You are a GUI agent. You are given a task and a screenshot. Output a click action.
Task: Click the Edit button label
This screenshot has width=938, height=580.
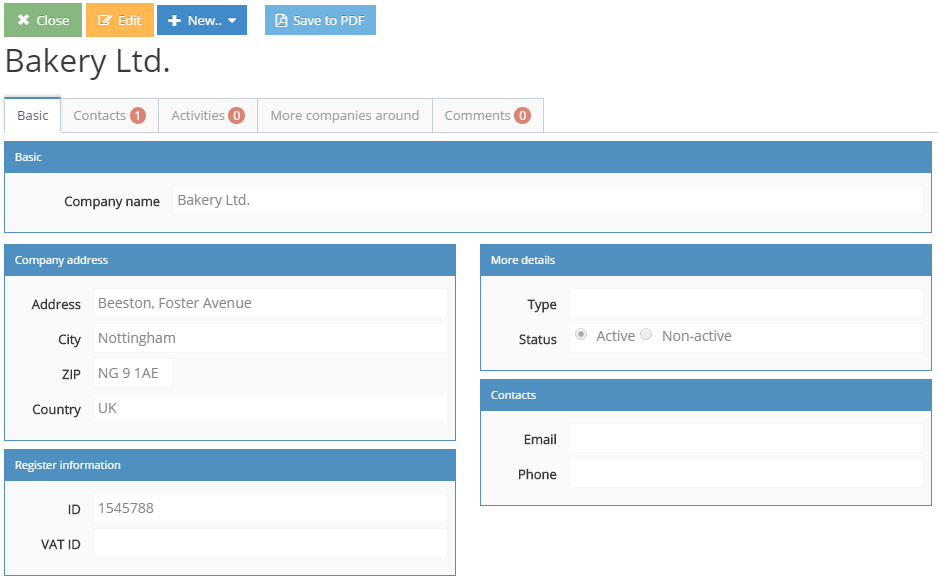coord(129,20)
